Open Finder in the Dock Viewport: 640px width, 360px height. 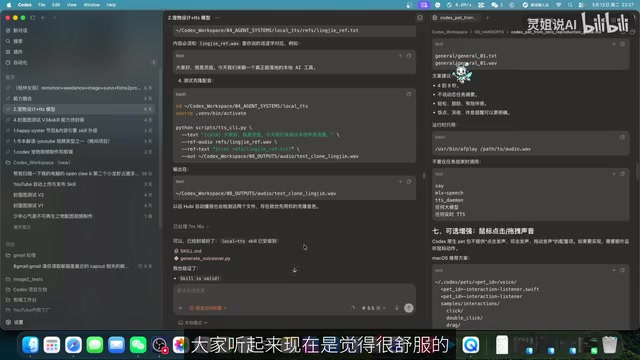point(30,345)
